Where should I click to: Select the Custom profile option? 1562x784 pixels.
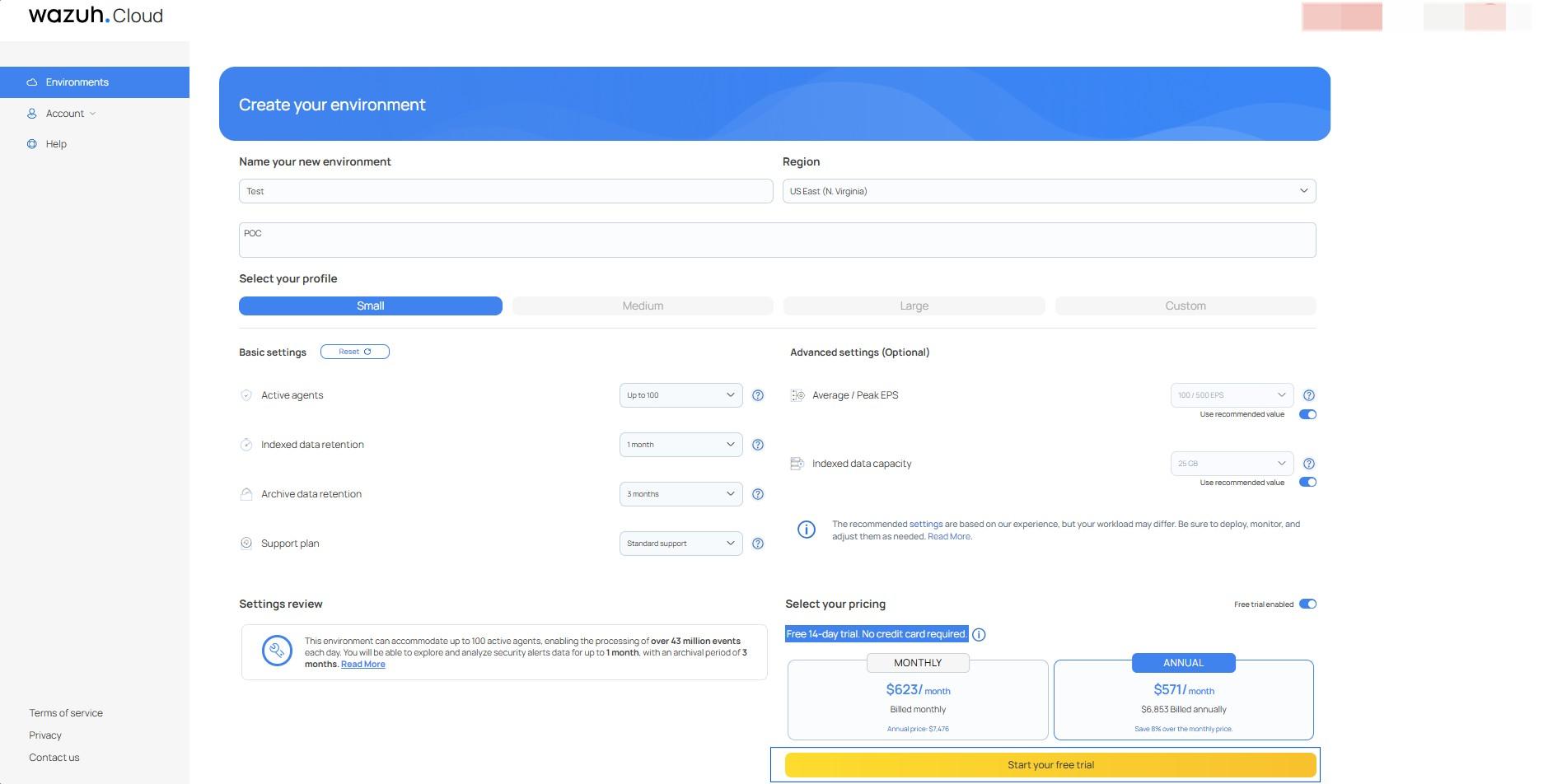[1185, 306]
